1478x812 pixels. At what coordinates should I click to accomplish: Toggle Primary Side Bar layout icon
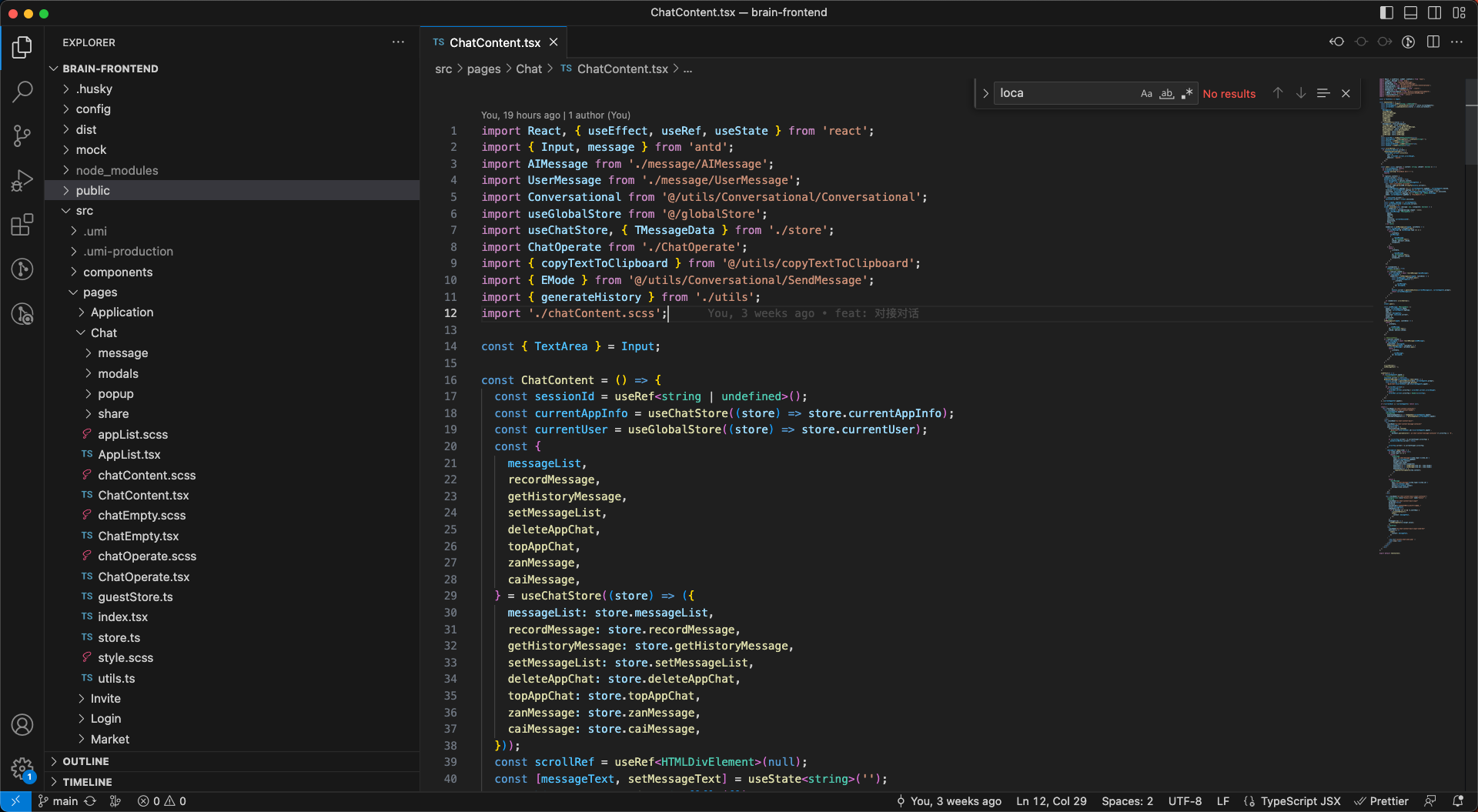tap(1386, 12)
